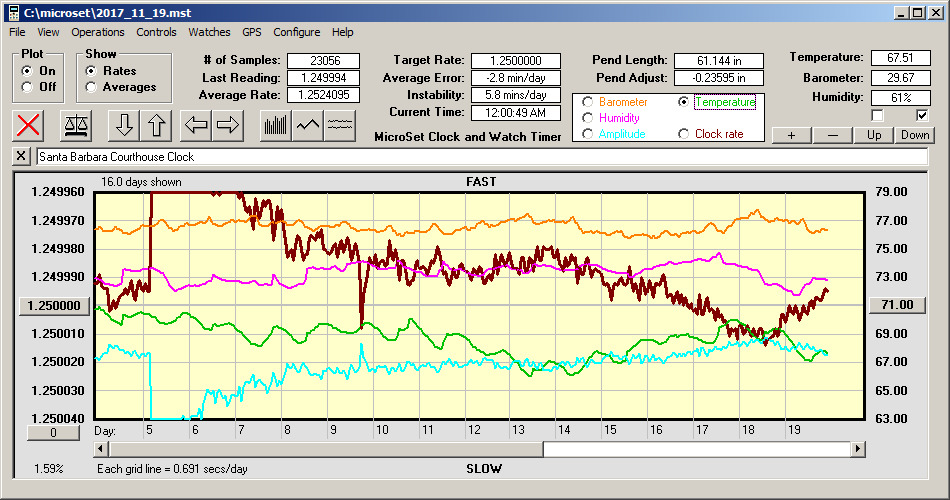Turn Plot Off with radio button
The height and width of the screenshot is (500, 950).
(x=27, y=87)
